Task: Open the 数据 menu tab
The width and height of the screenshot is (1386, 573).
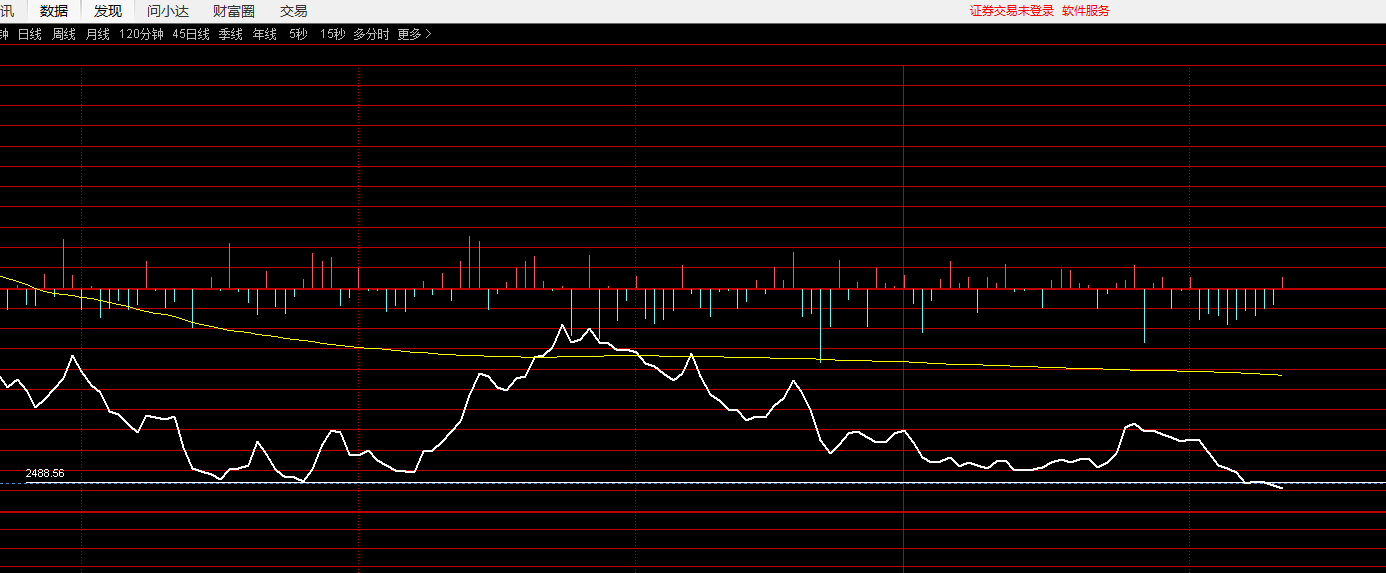Action: click(54, 11)
